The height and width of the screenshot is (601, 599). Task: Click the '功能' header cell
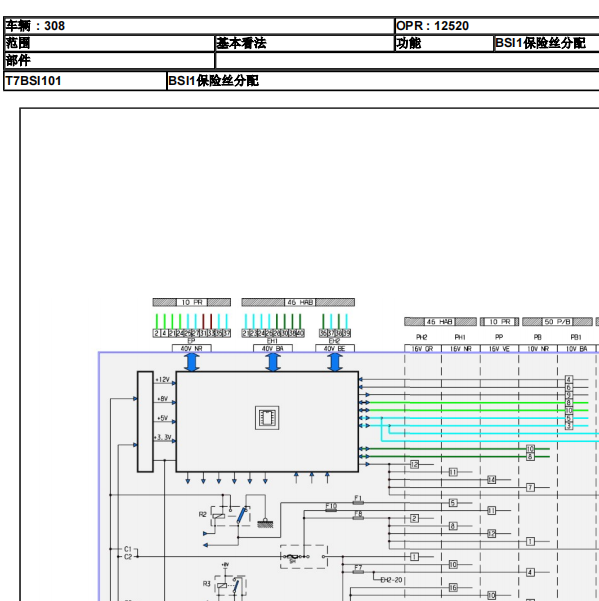[444, 43]
